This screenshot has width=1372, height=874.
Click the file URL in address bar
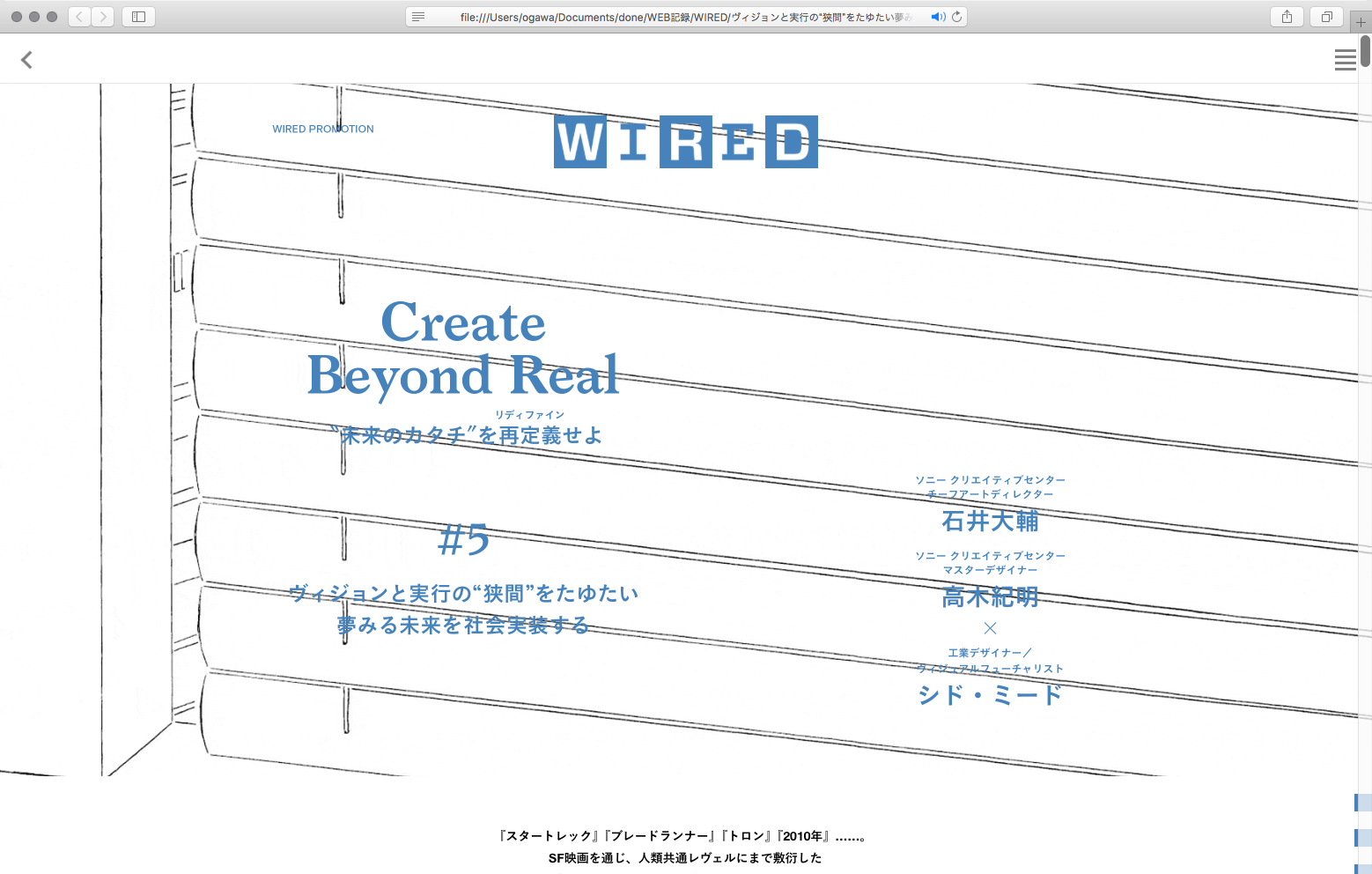685,17
